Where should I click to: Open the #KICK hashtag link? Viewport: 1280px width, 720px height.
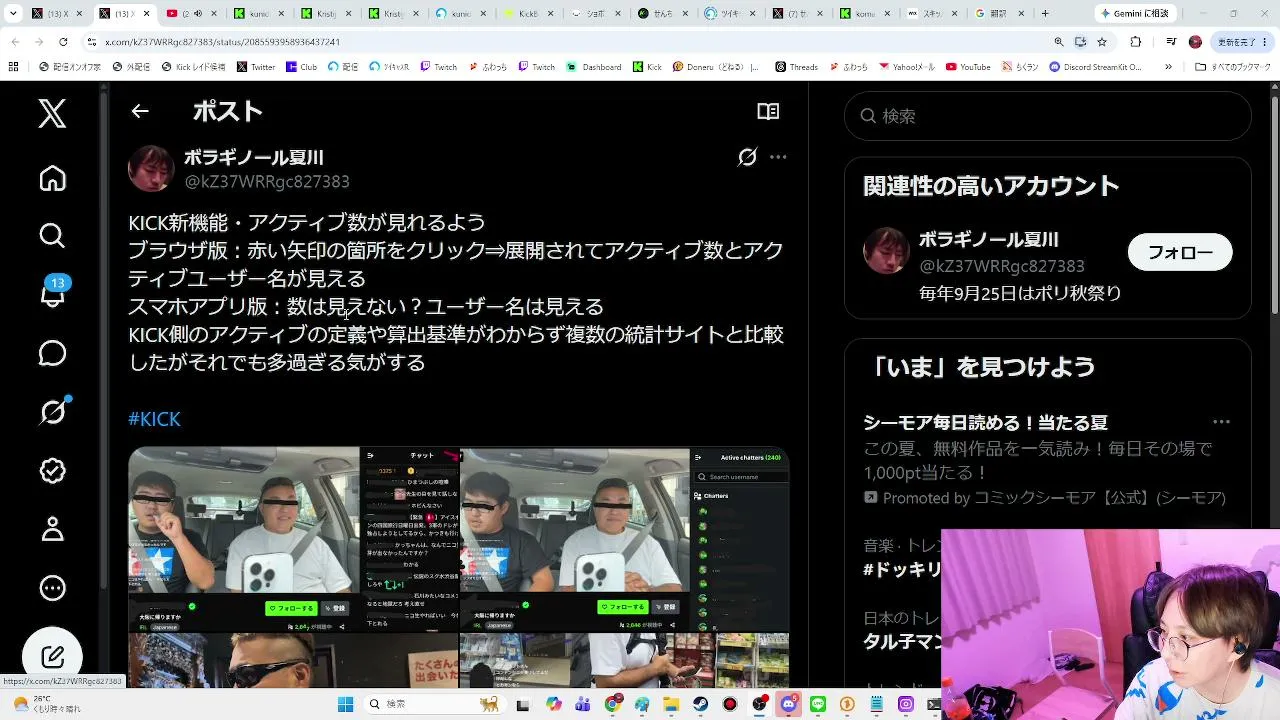point(154,419)
